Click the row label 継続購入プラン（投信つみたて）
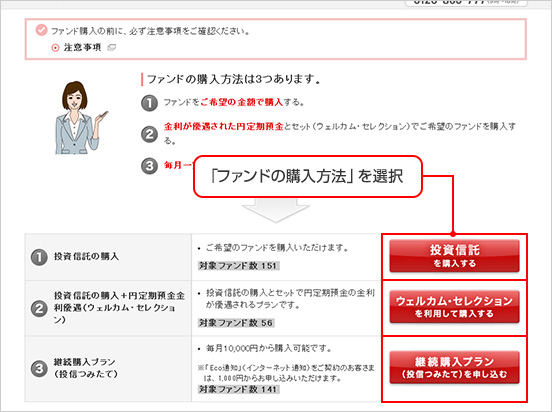Image resolution: width=552 pixels, height=412 pixels. pos(85,368)
